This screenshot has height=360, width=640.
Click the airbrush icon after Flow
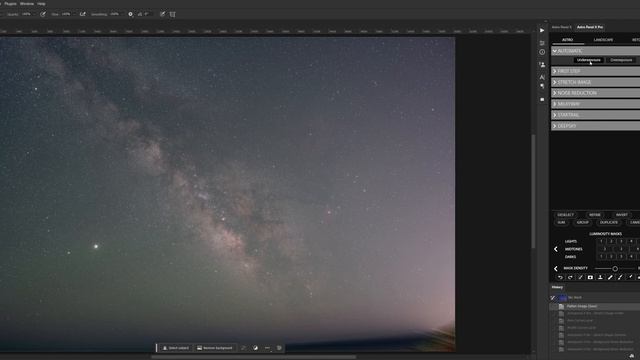pyautogui.click(x=83, y=14)
